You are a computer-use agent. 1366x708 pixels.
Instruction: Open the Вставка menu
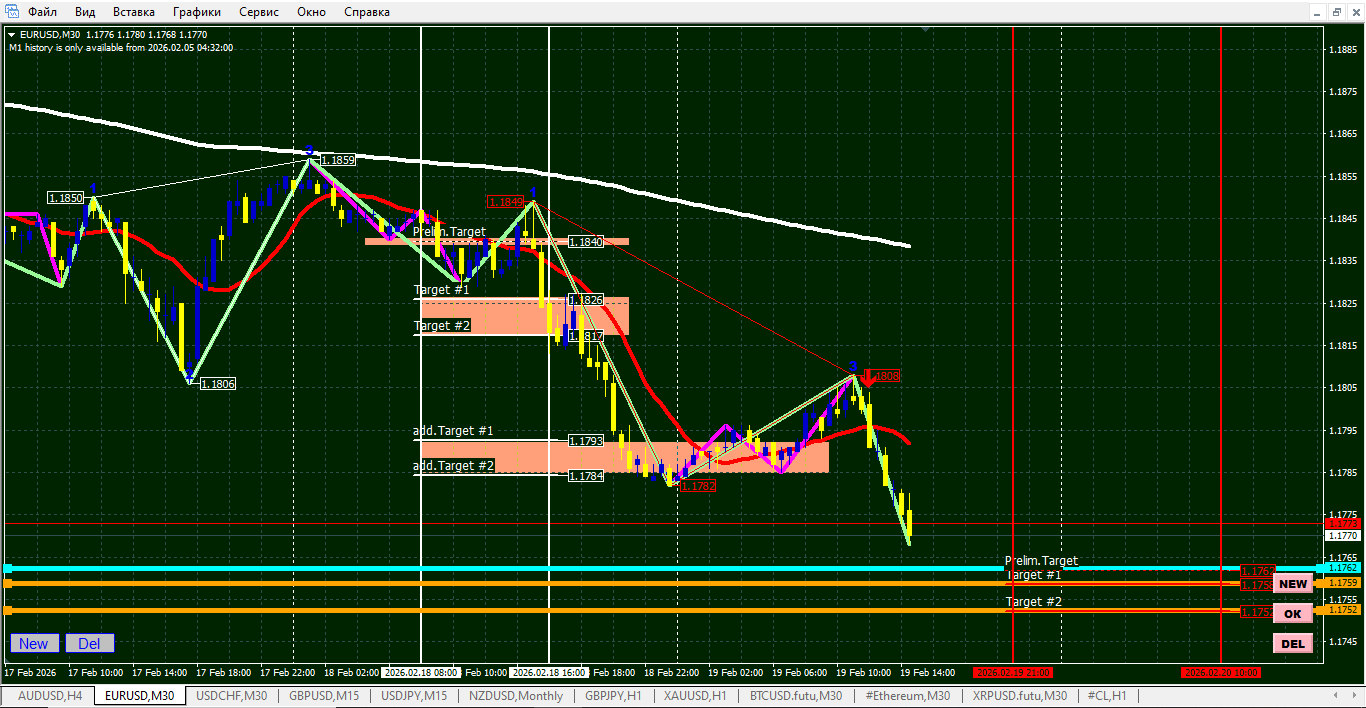[134, 12]
